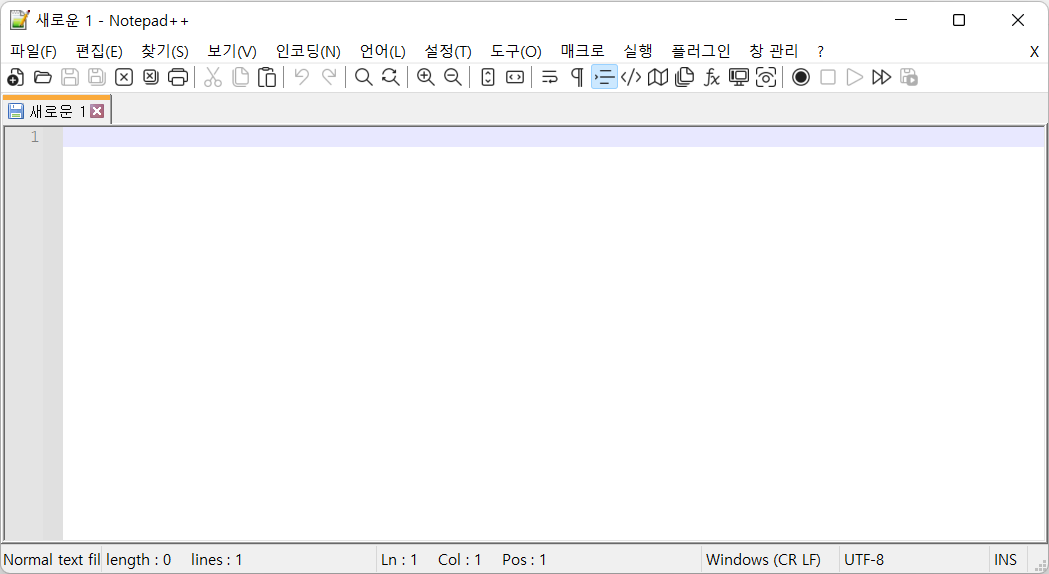Open the 찾기(S) menu
The height and width of the screenshot is (574, 1049).
coord(165,52)
